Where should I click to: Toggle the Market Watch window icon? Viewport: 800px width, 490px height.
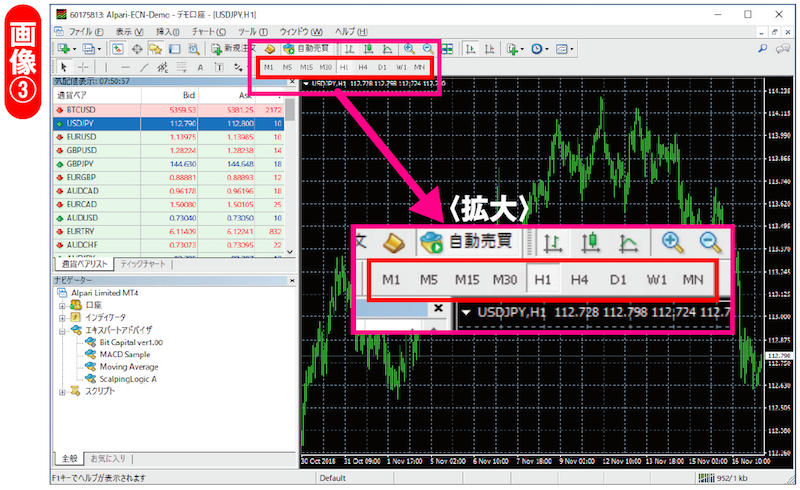tap(118, 49)
